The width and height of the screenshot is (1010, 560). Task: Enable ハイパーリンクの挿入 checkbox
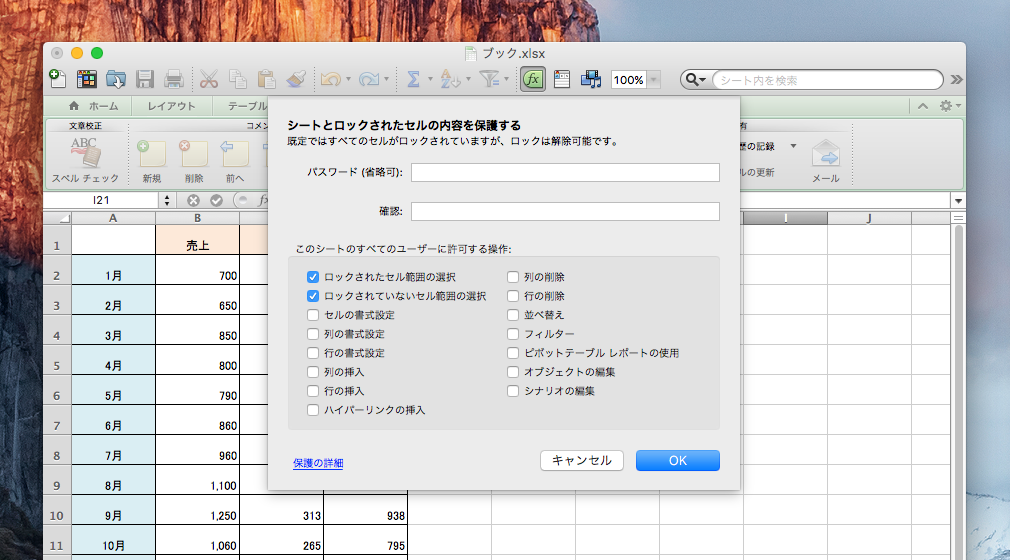click(x=313, y=410)
